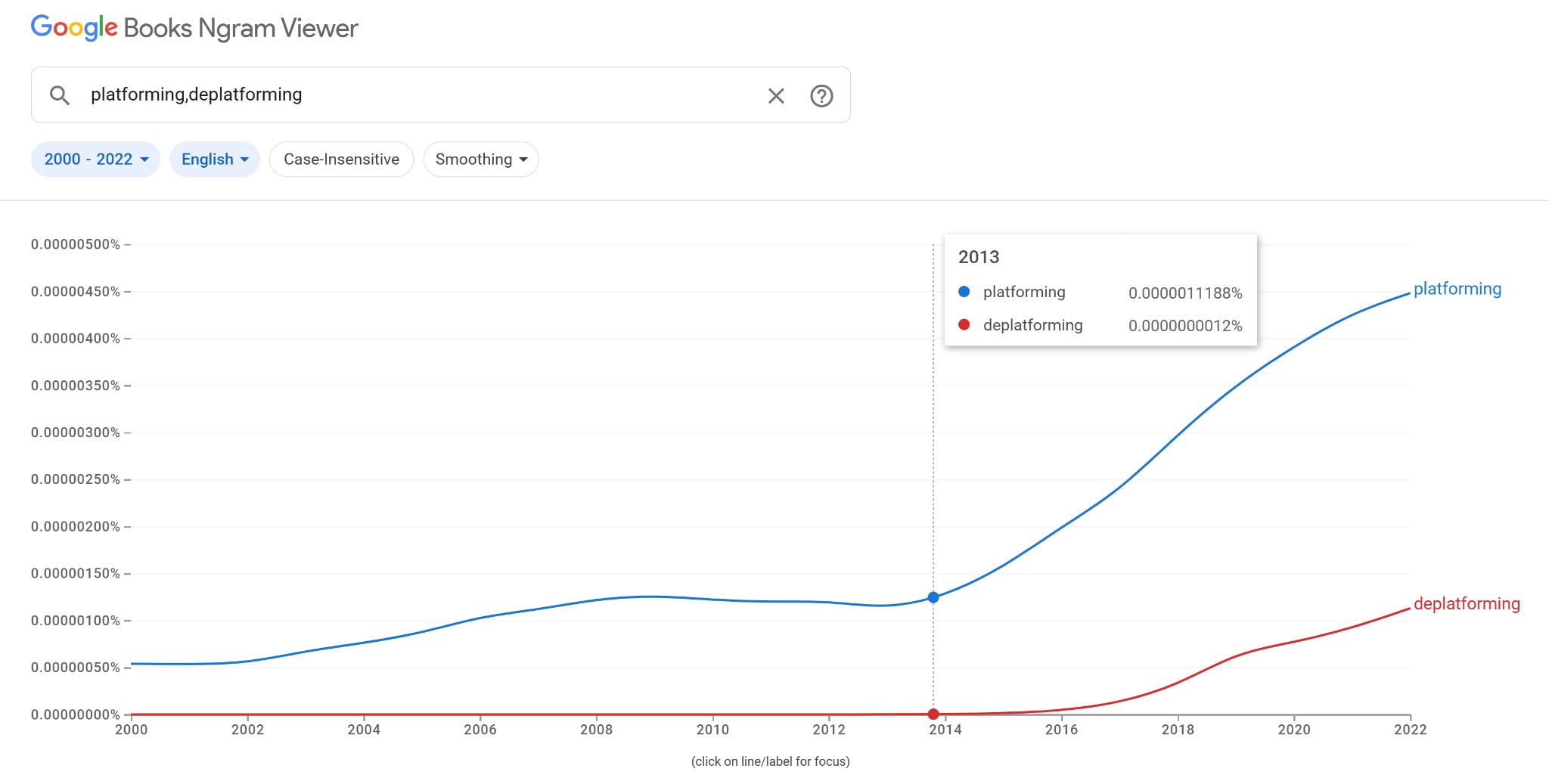Click the x-axis year label 2022
This screenshot has width=1549, height=784.
(1411, 730)
